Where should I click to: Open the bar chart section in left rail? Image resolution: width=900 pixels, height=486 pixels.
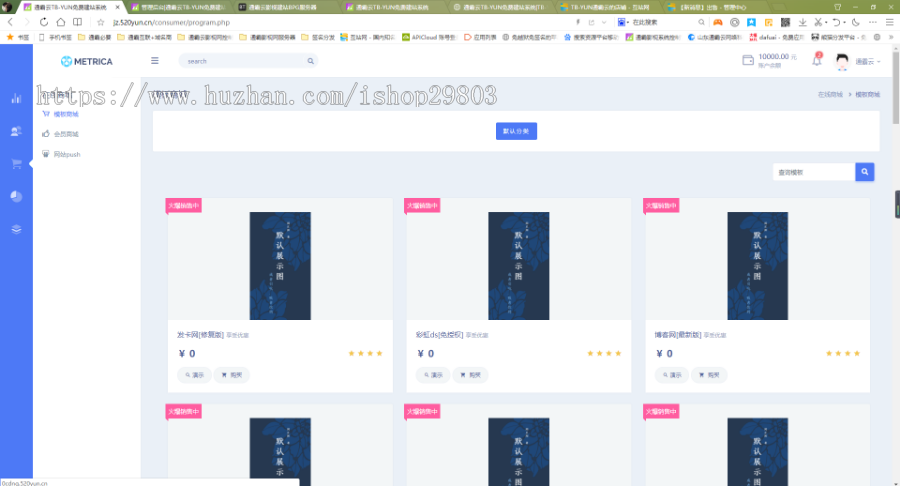[x=16, y=99]
